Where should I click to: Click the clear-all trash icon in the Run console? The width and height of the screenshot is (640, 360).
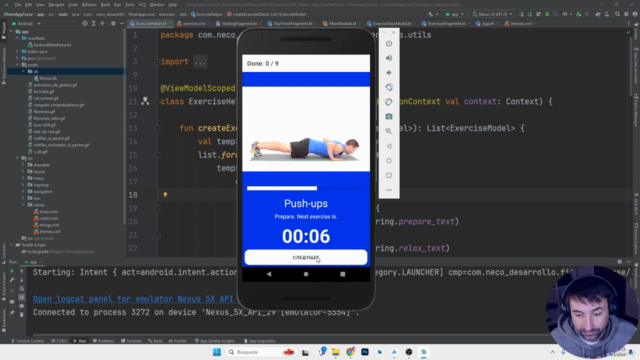point(22,314)
